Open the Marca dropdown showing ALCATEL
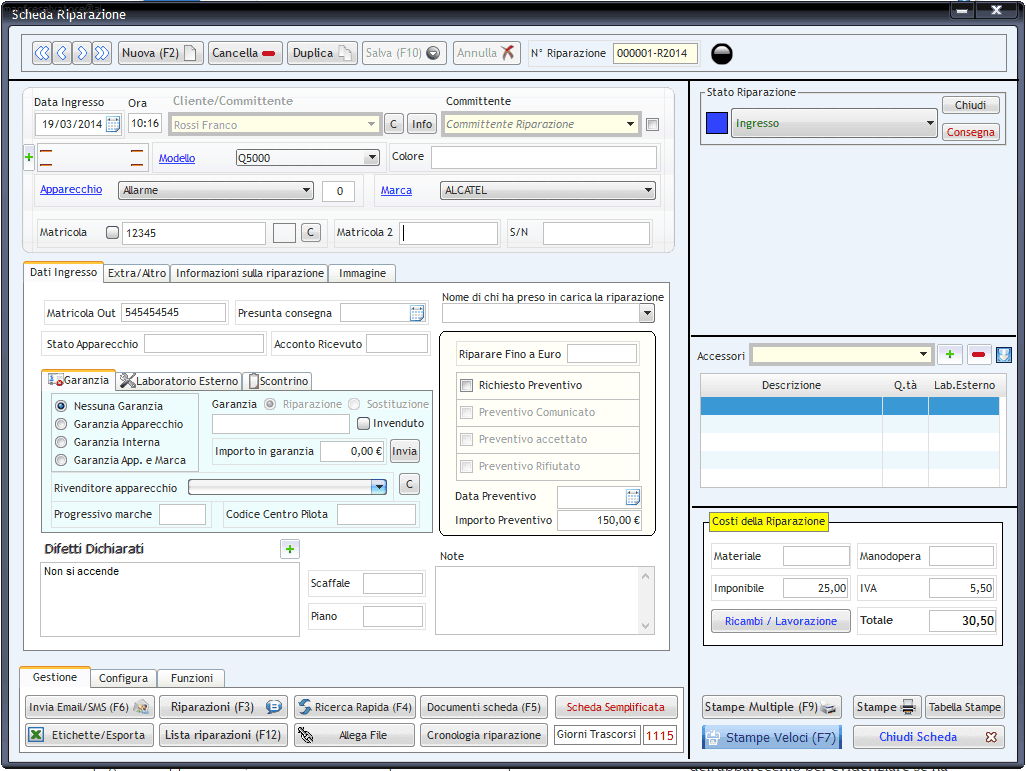 [649, 190]
